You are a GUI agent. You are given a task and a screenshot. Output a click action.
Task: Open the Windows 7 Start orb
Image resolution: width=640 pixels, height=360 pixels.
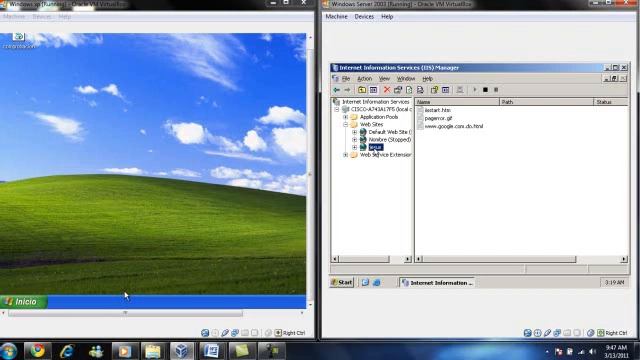click(9, 351)
